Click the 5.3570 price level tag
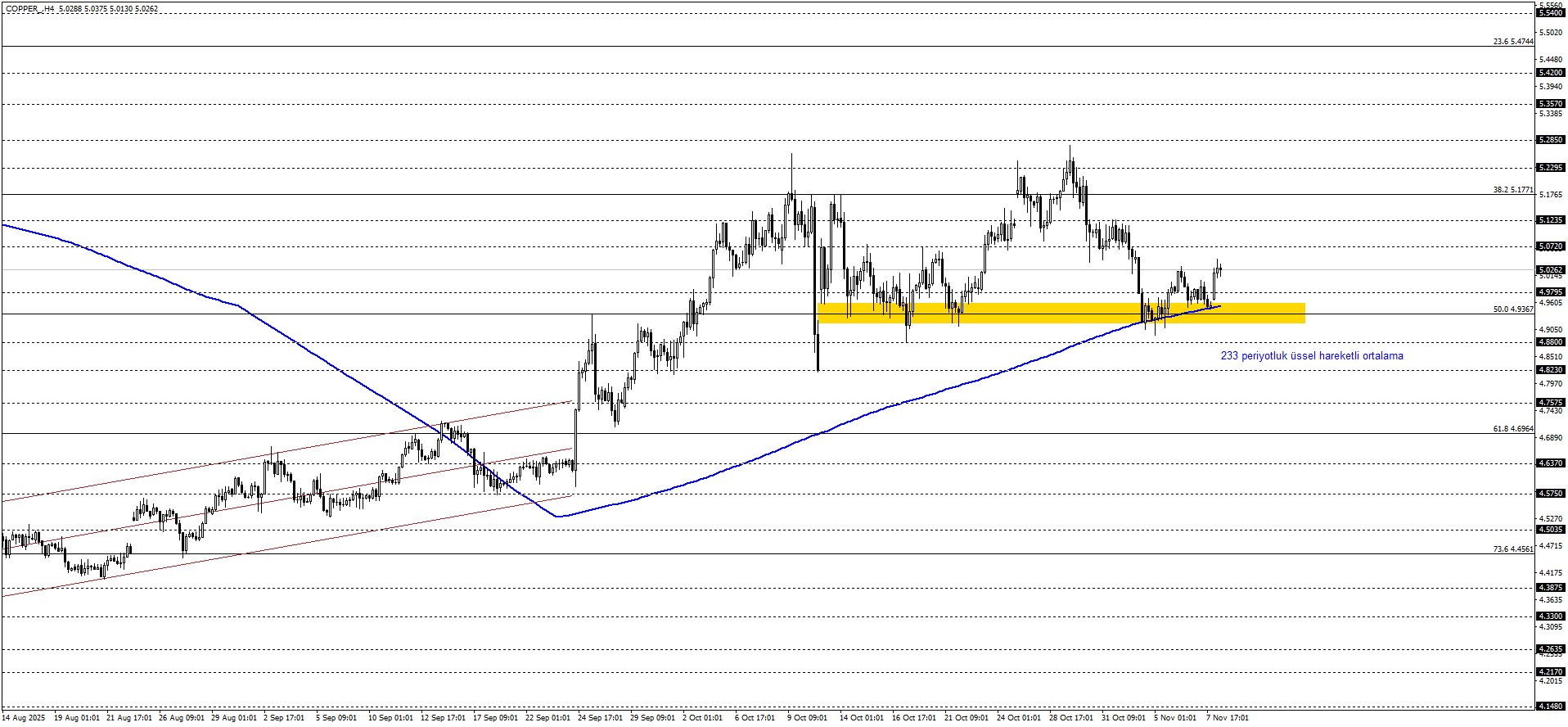1568x727 pixels. (x=1551, y=104)
